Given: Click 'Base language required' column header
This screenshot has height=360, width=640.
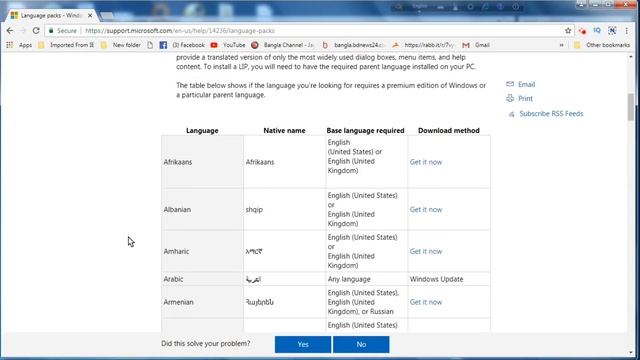Looking at the screenshot, I should pos(365,131).
